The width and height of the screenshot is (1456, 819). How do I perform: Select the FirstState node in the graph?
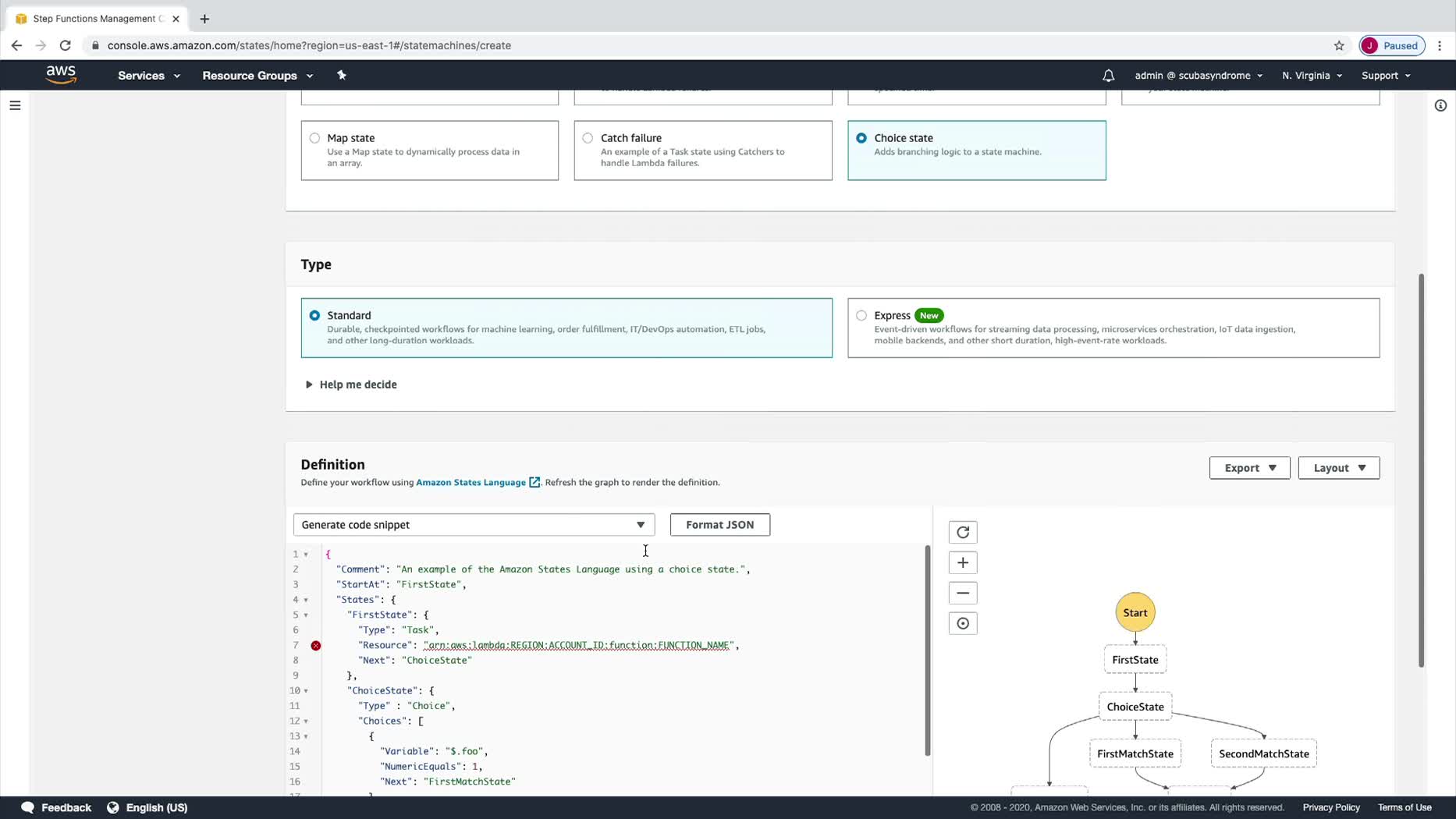coord(1135,660)
